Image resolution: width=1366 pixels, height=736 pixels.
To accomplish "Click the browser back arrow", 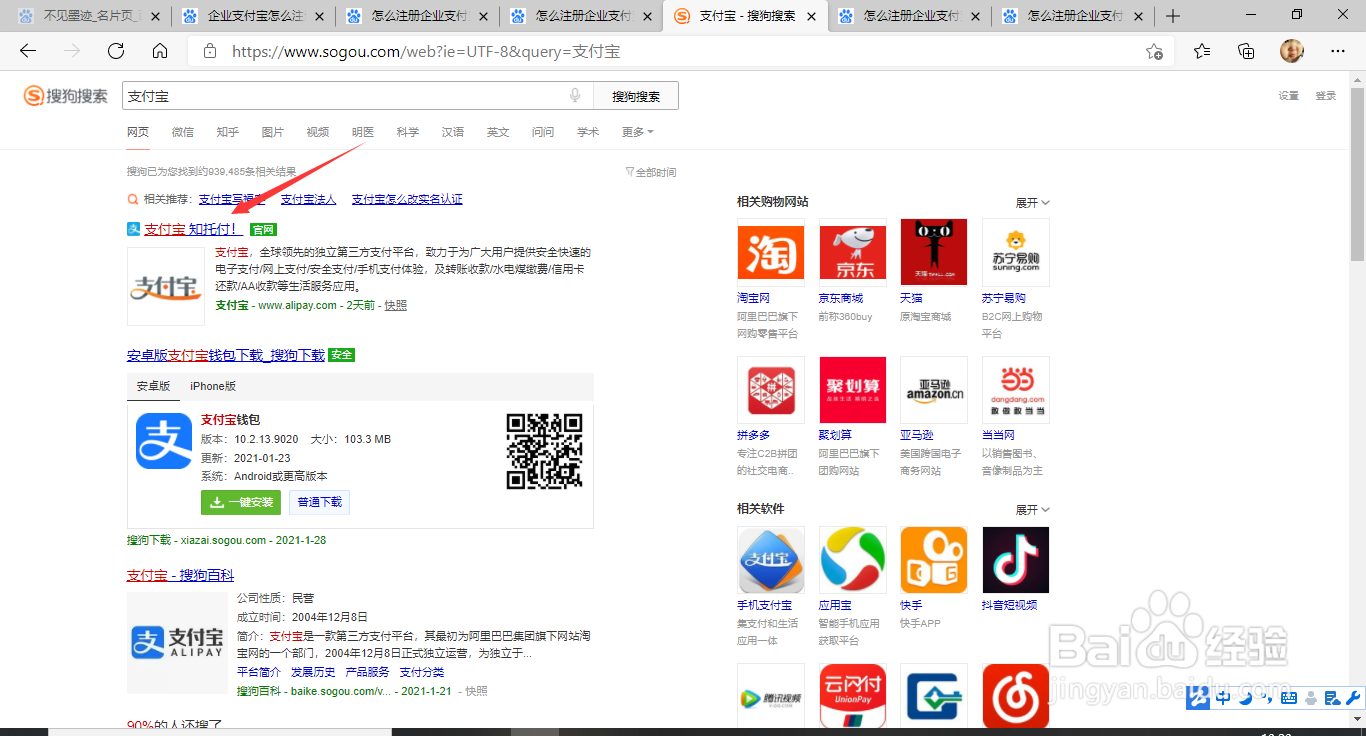I will click(x=28, y=52).
